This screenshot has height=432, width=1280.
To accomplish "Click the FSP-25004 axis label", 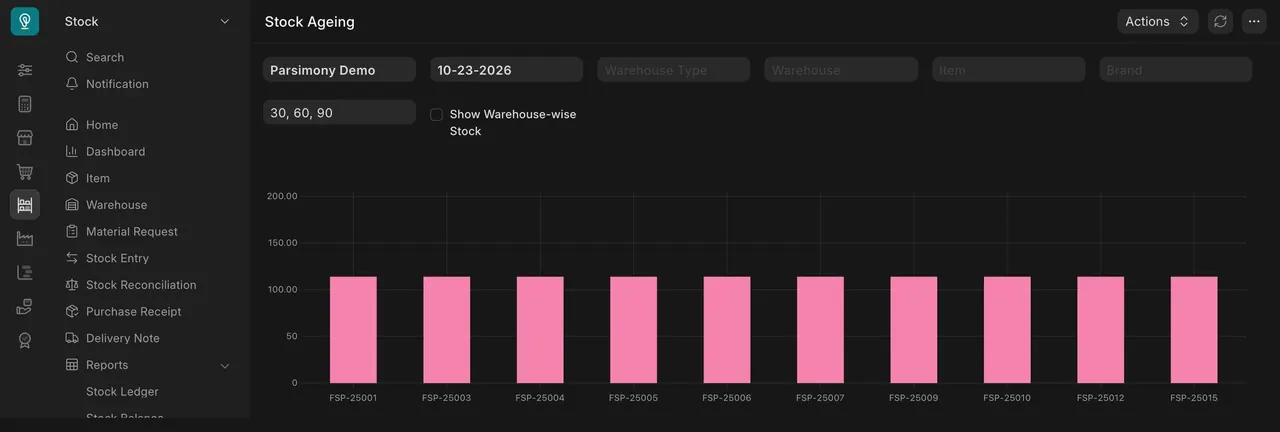I will point(540,398).
